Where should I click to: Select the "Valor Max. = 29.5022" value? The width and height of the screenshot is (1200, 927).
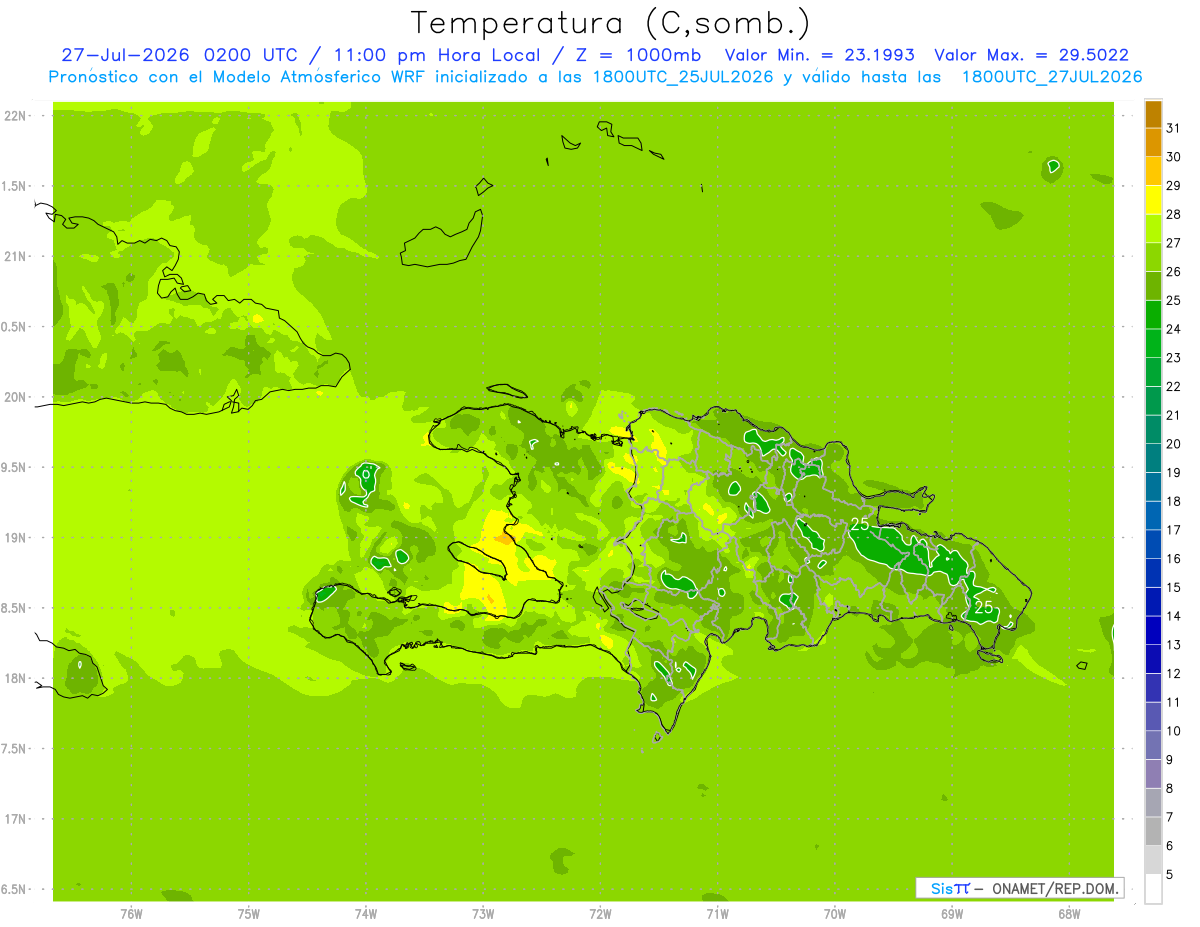pos(1032,55)
